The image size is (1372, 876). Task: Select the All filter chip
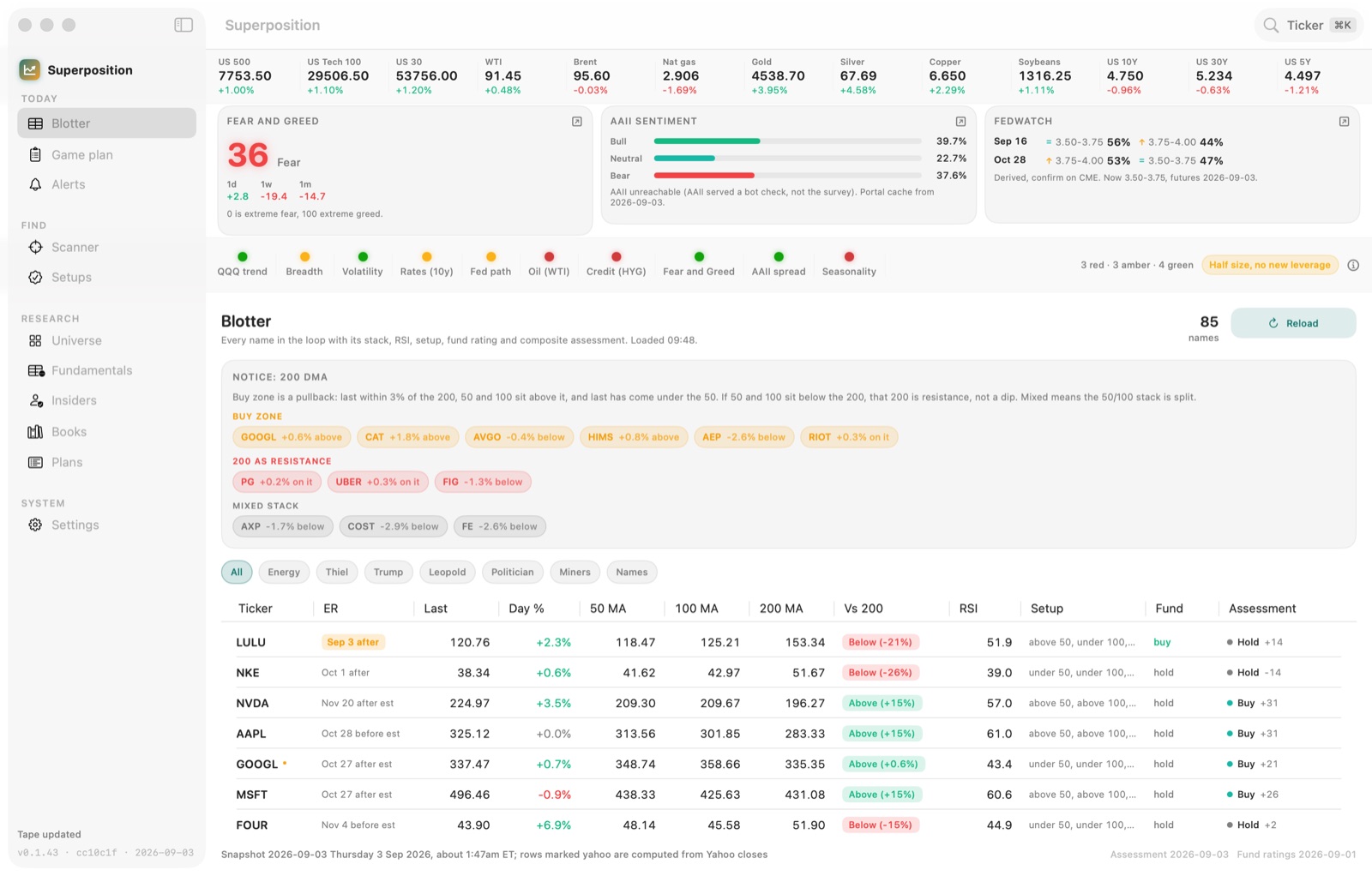pos(237,572)
